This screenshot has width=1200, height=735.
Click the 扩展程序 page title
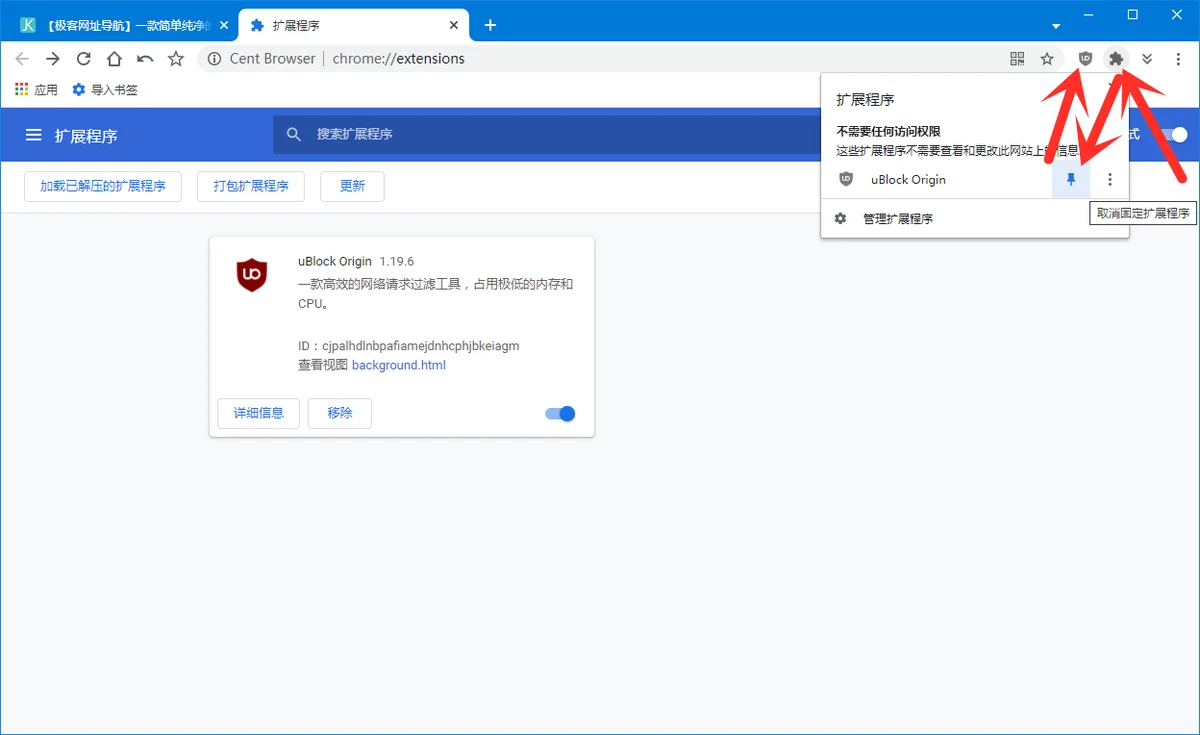click(86, 136)
